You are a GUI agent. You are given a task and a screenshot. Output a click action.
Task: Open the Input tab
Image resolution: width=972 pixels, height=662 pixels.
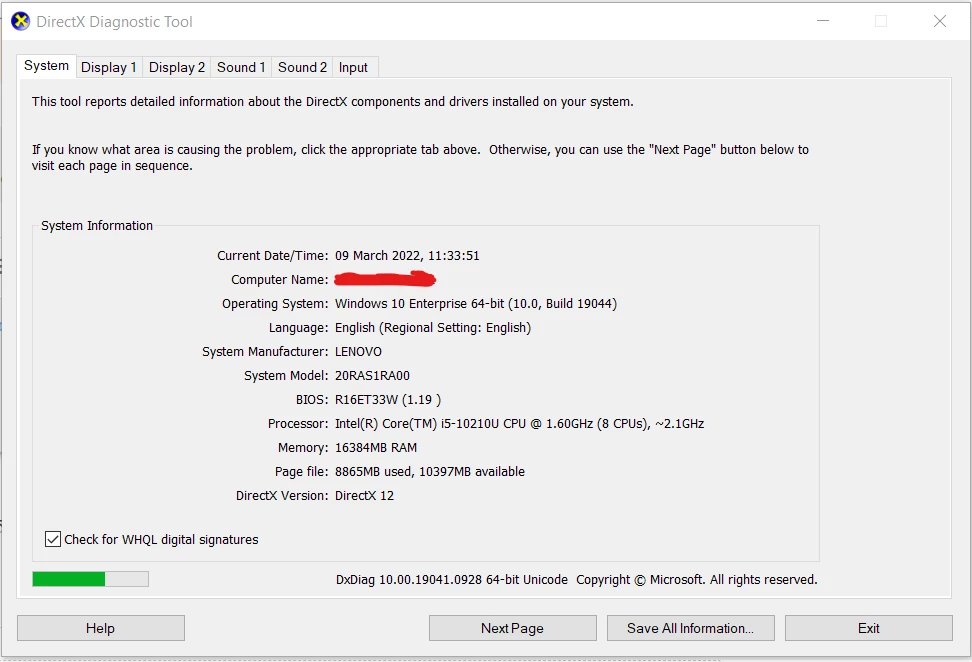[x=353, y=67]
